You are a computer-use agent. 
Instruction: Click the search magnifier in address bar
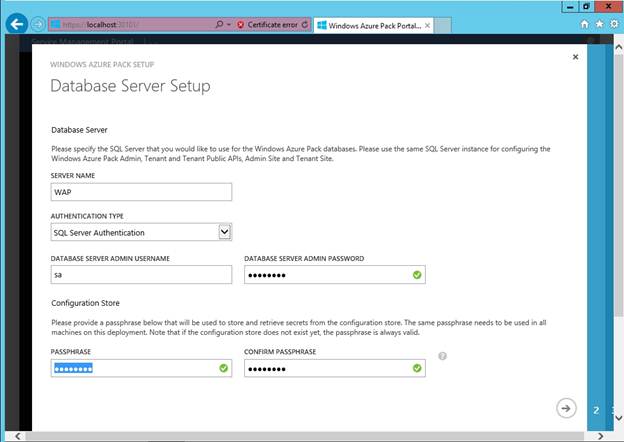pos(219,25)
